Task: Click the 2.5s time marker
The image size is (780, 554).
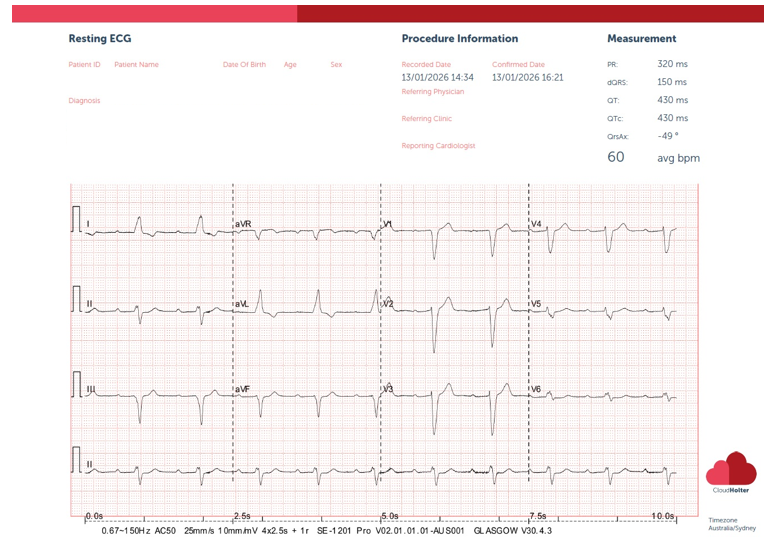Action: [x=243, y=516]
